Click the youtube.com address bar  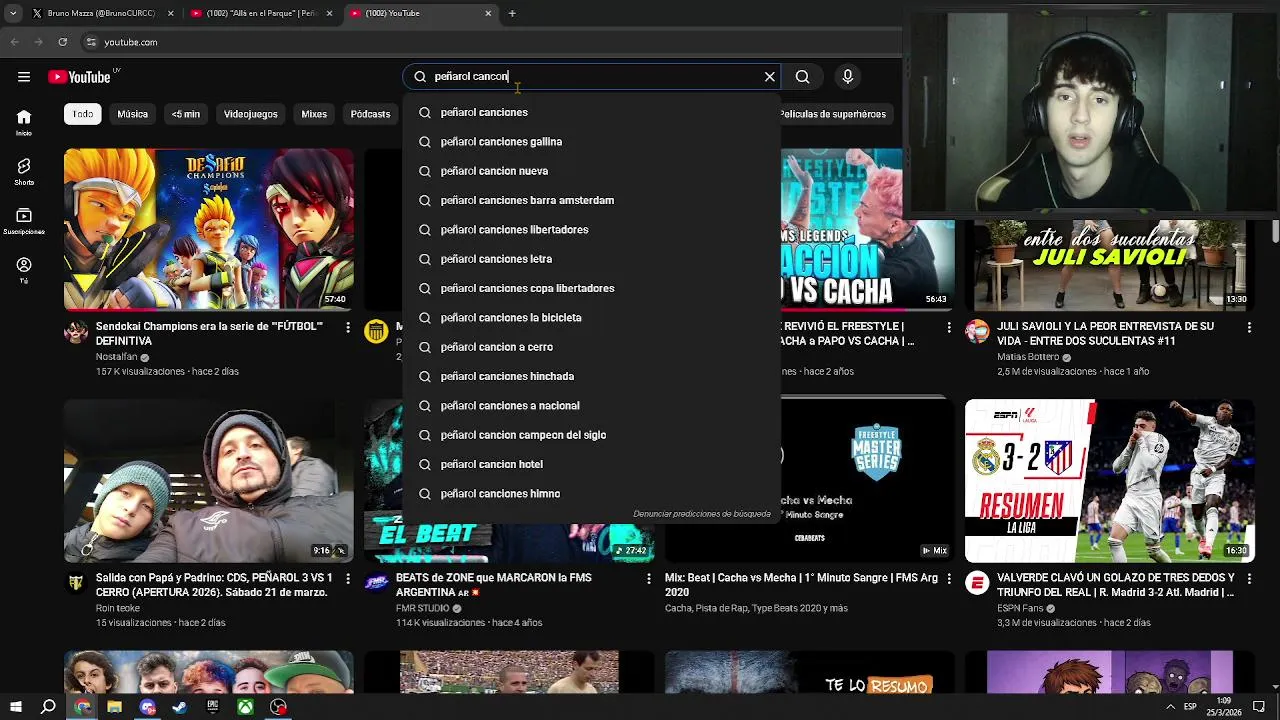click(490, 42)
